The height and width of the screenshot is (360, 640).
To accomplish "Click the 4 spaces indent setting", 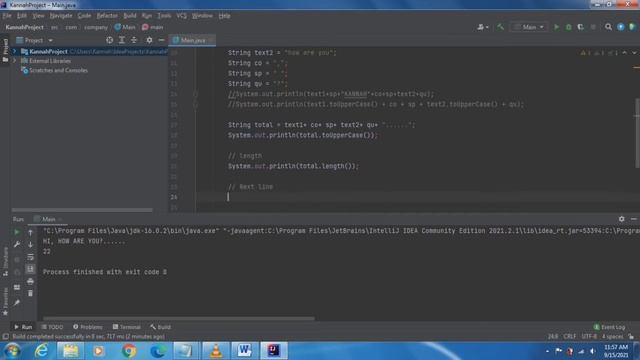I will 612,337.
